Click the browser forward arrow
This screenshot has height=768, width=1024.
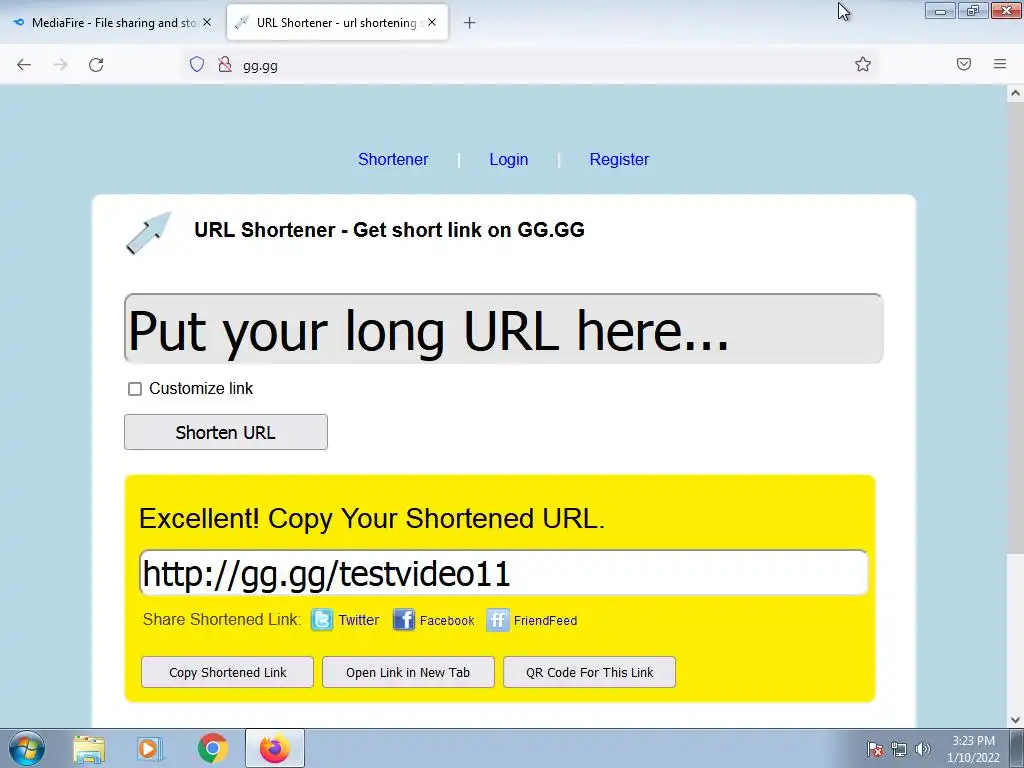point(60,65)
